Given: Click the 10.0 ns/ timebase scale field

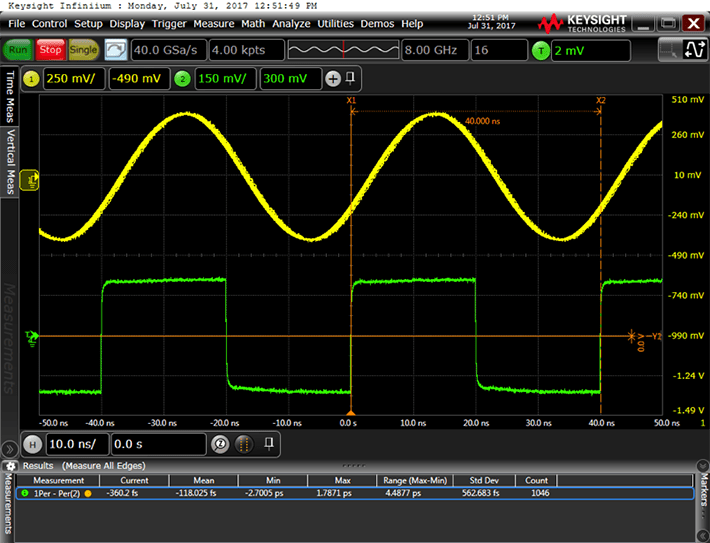Looking at the screenshot, I should click(x=76, y=443).
